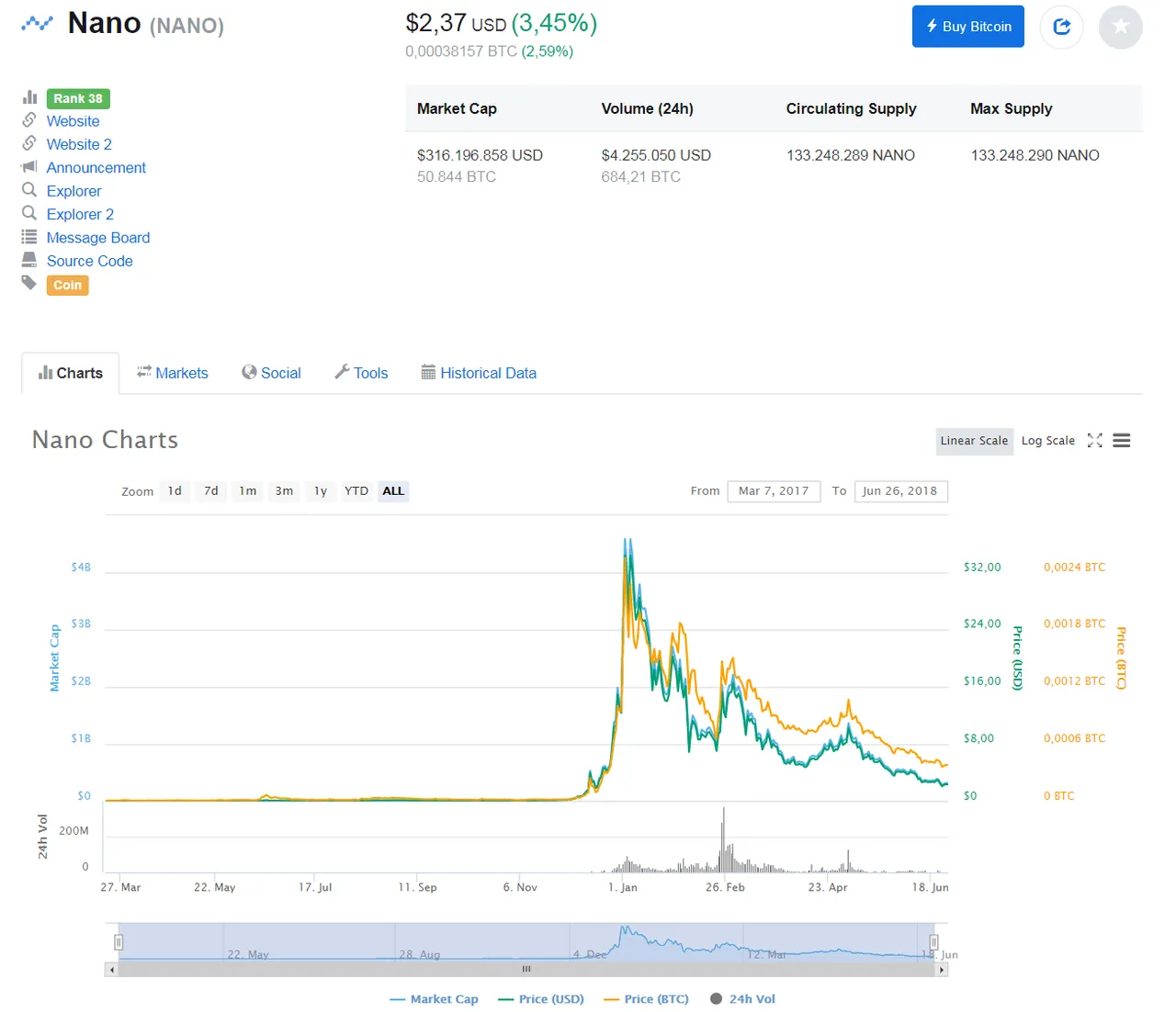Screen dimensions: 1176x1012
Task: Click the From date field Mar 7, 2017
Action: pyautogui.click(x=774, y=491)
